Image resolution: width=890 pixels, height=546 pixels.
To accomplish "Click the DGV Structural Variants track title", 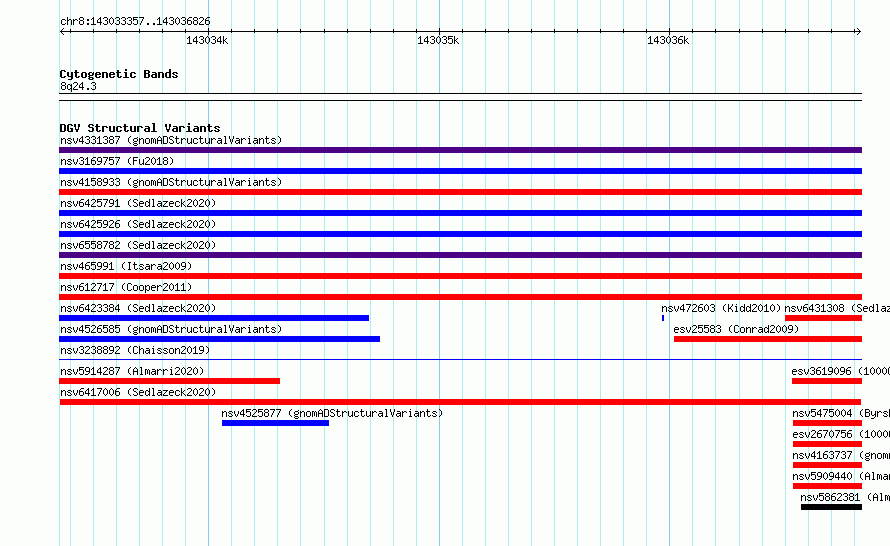I will point(140,128).
